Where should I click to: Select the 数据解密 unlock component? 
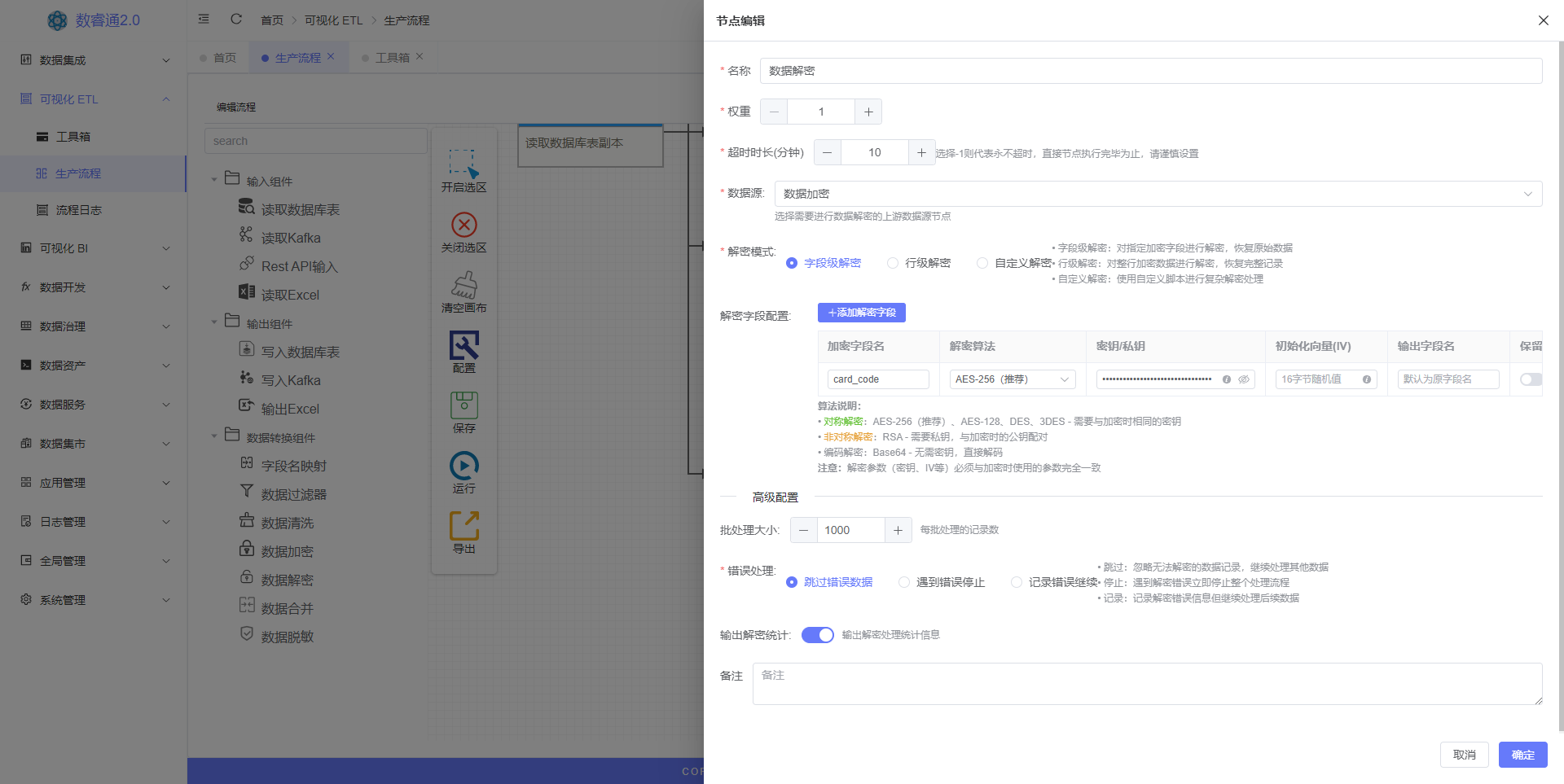(276, 580)
